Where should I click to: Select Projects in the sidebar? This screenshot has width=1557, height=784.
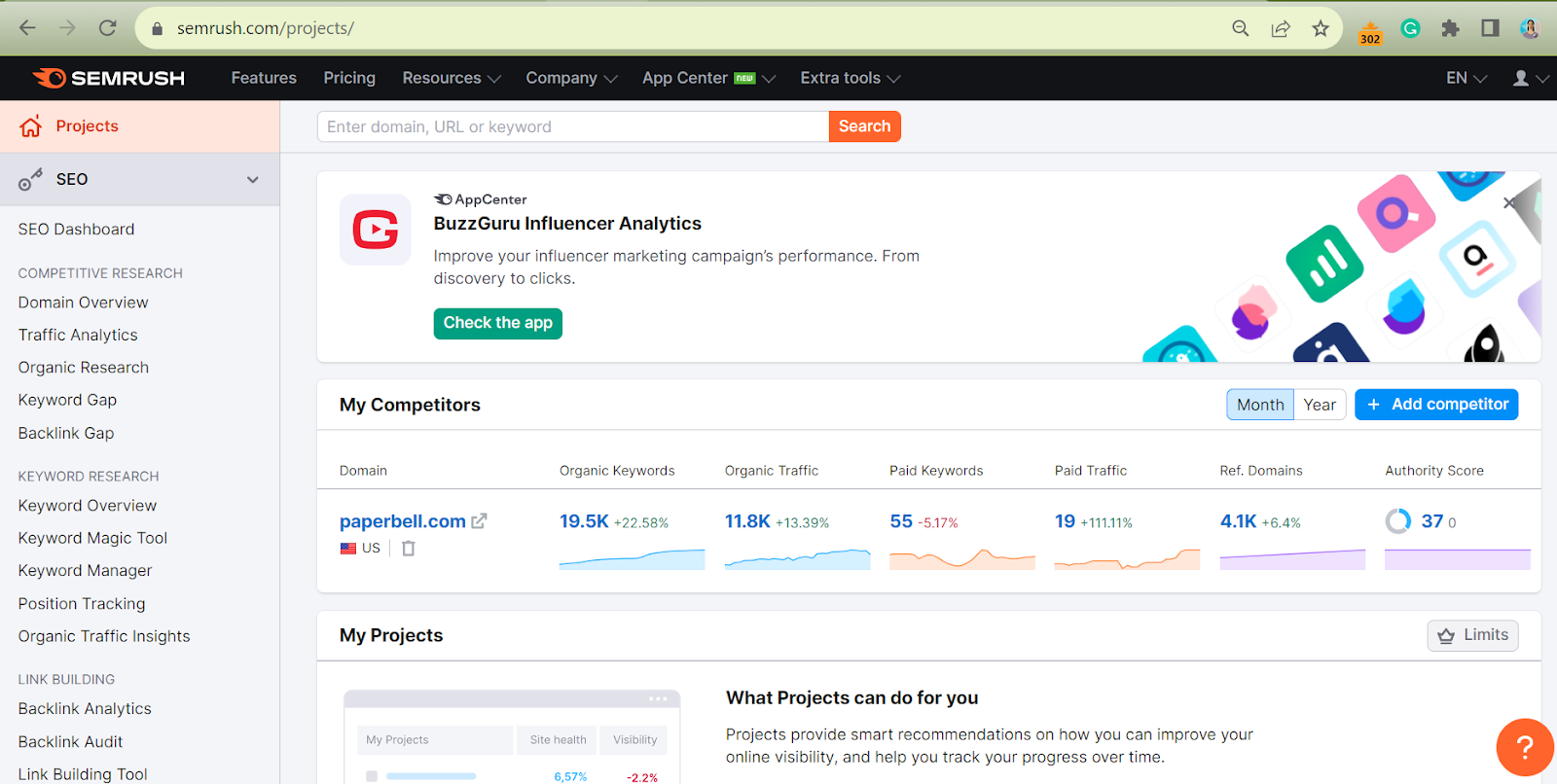[x=140, y=126]
